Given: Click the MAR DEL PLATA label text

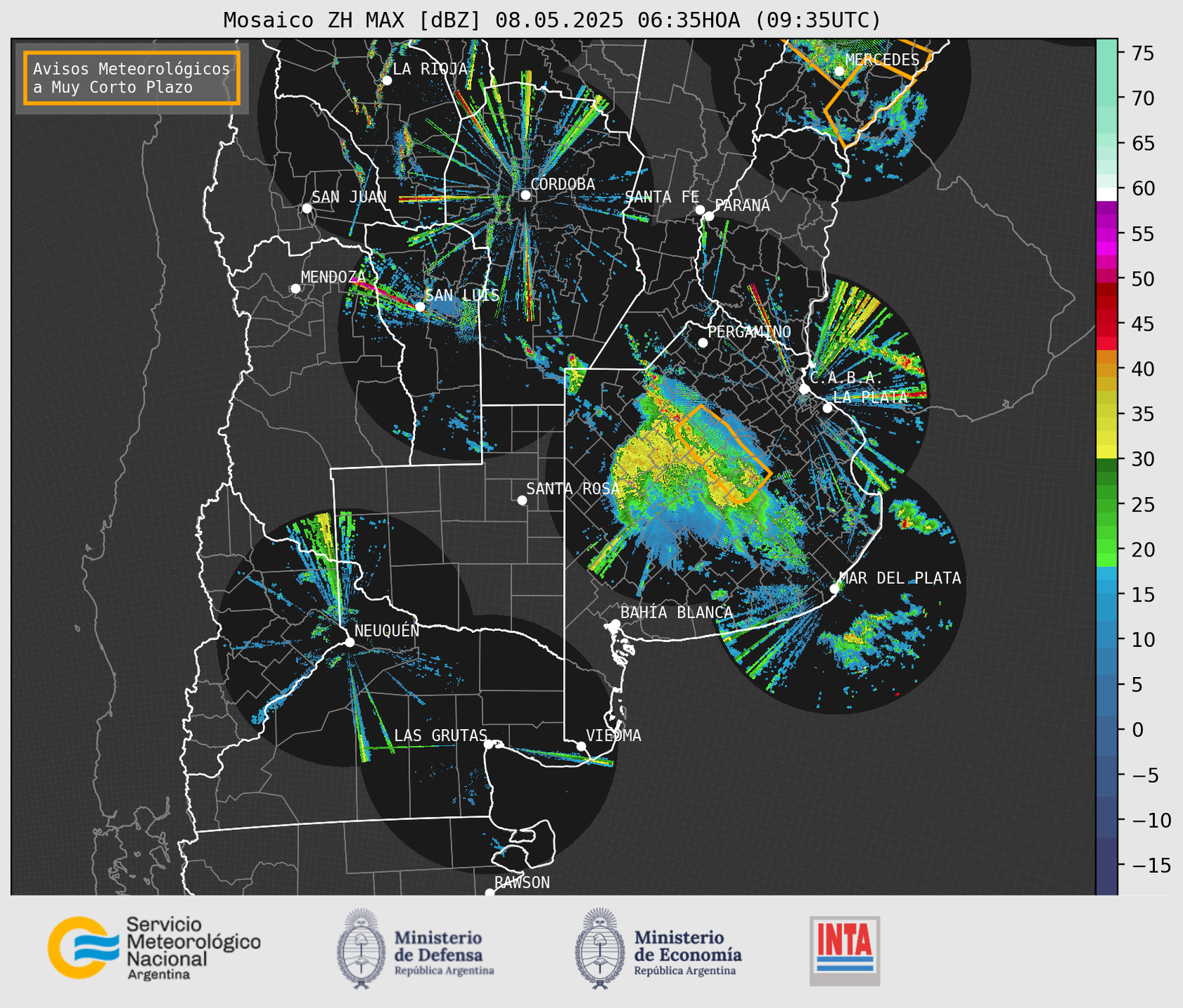Looking at the screenshot, I should pos(900,578).
